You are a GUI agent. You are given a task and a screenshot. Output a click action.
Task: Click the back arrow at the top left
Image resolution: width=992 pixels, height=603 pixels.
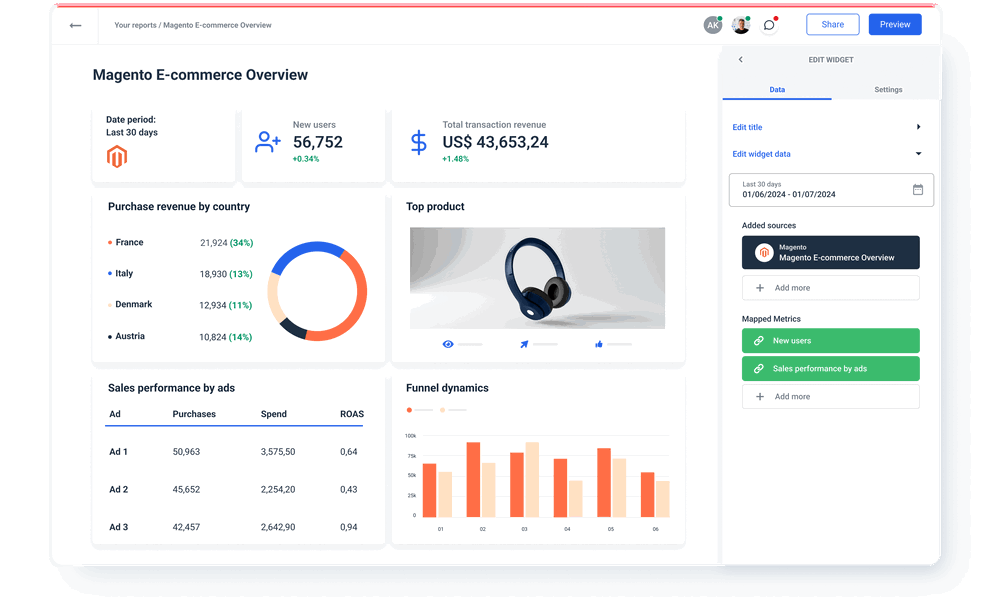tap(75, 26)
